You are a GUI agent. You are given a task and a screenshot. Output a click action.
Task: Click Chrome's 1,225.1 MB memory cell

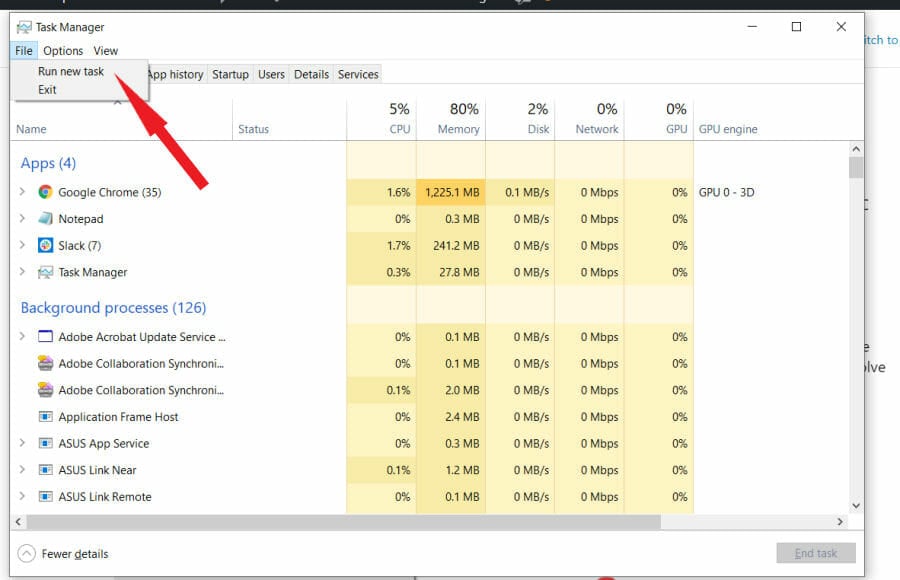(x=451, y=192)
